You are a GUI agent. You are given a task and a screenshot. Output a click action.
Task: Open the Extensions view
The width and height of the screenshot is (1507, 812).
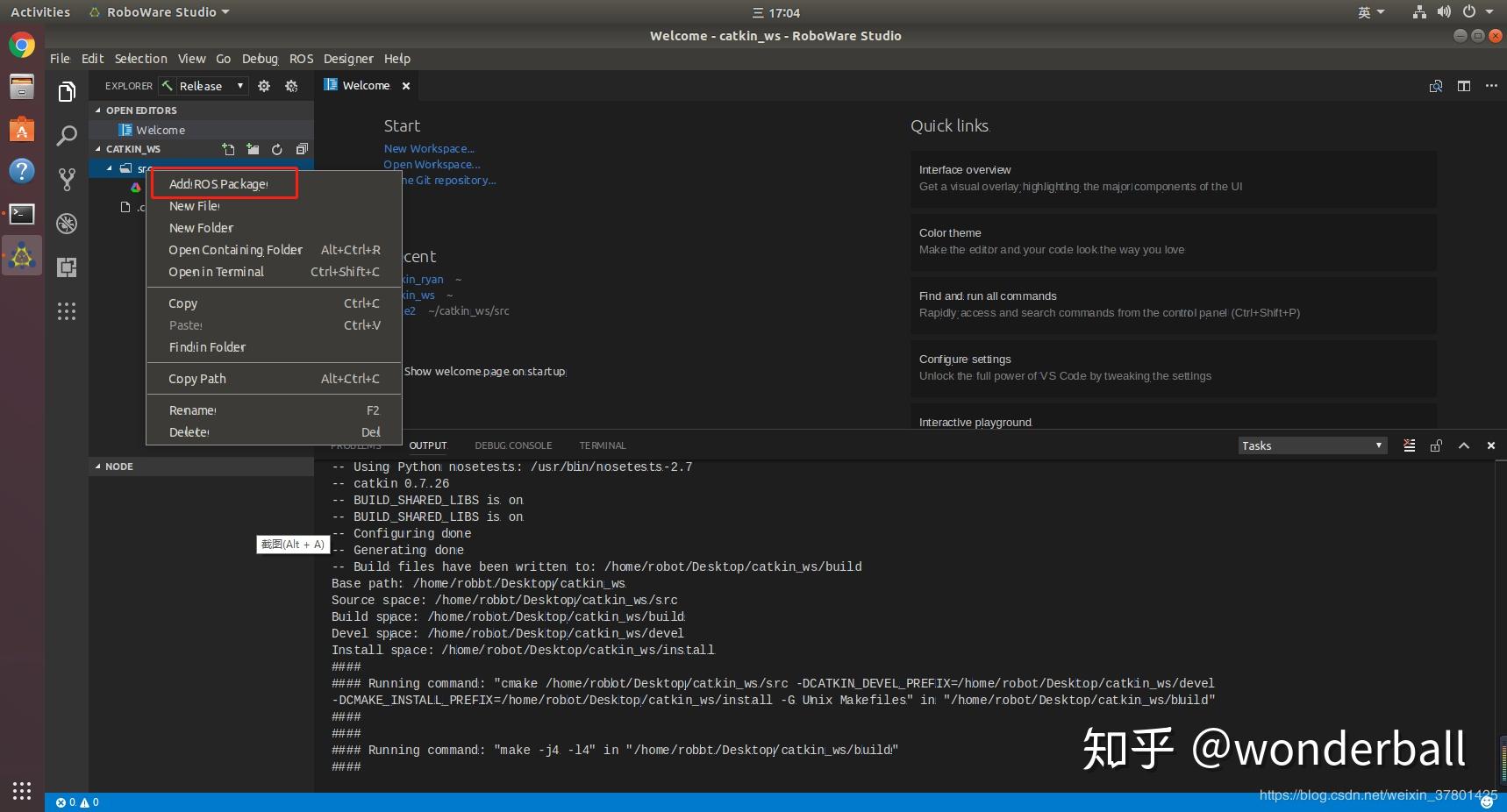(x=67, y=267)
